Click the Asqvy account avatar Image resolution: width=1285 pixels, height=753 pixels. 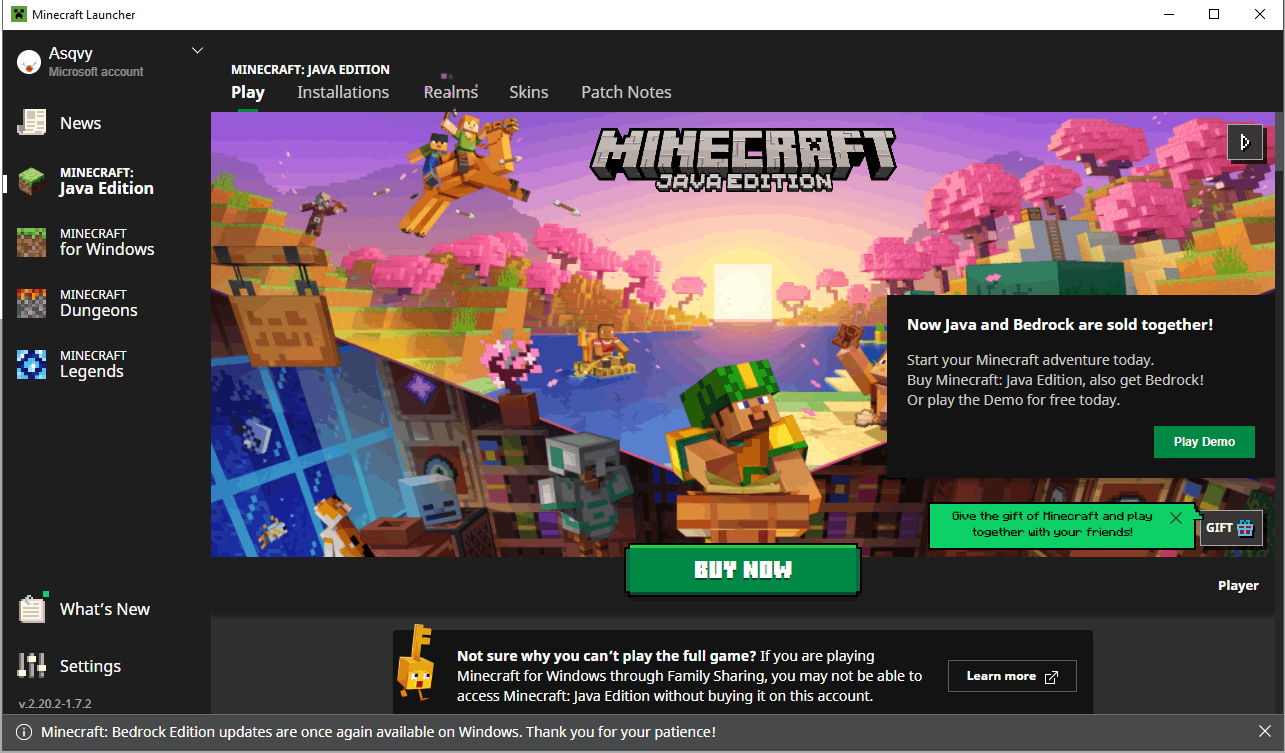[28, 62]
